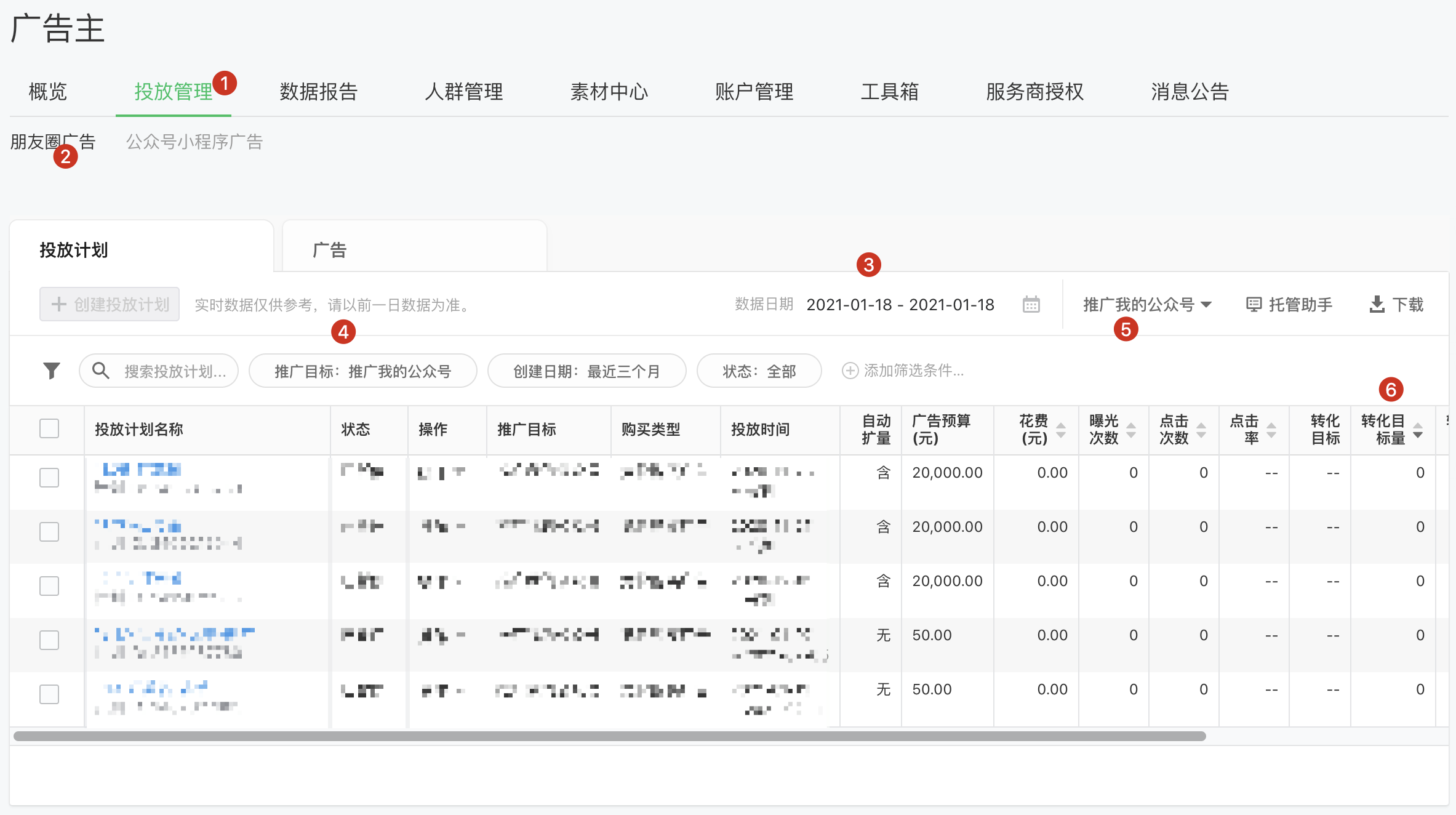Open the 工具箱 tab

(890, 92)
